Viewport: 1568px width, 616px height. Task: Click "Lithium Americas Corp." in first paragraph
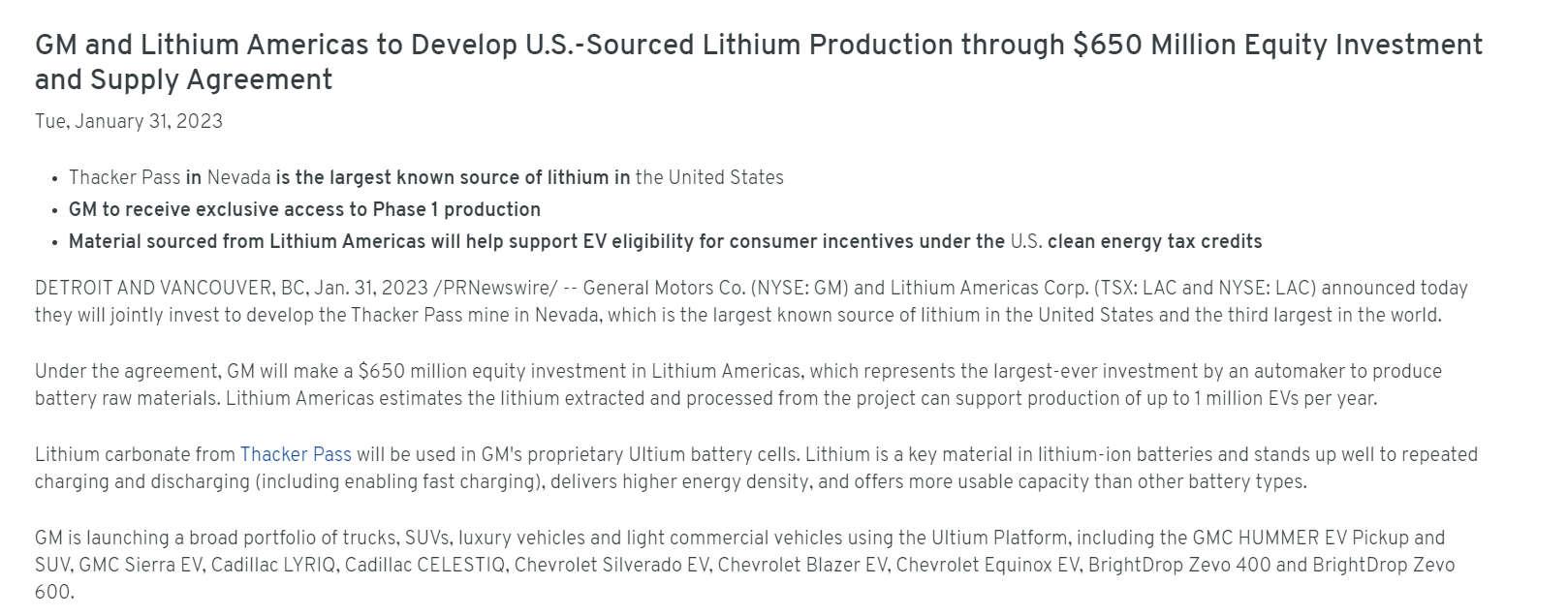coord(988,288)
